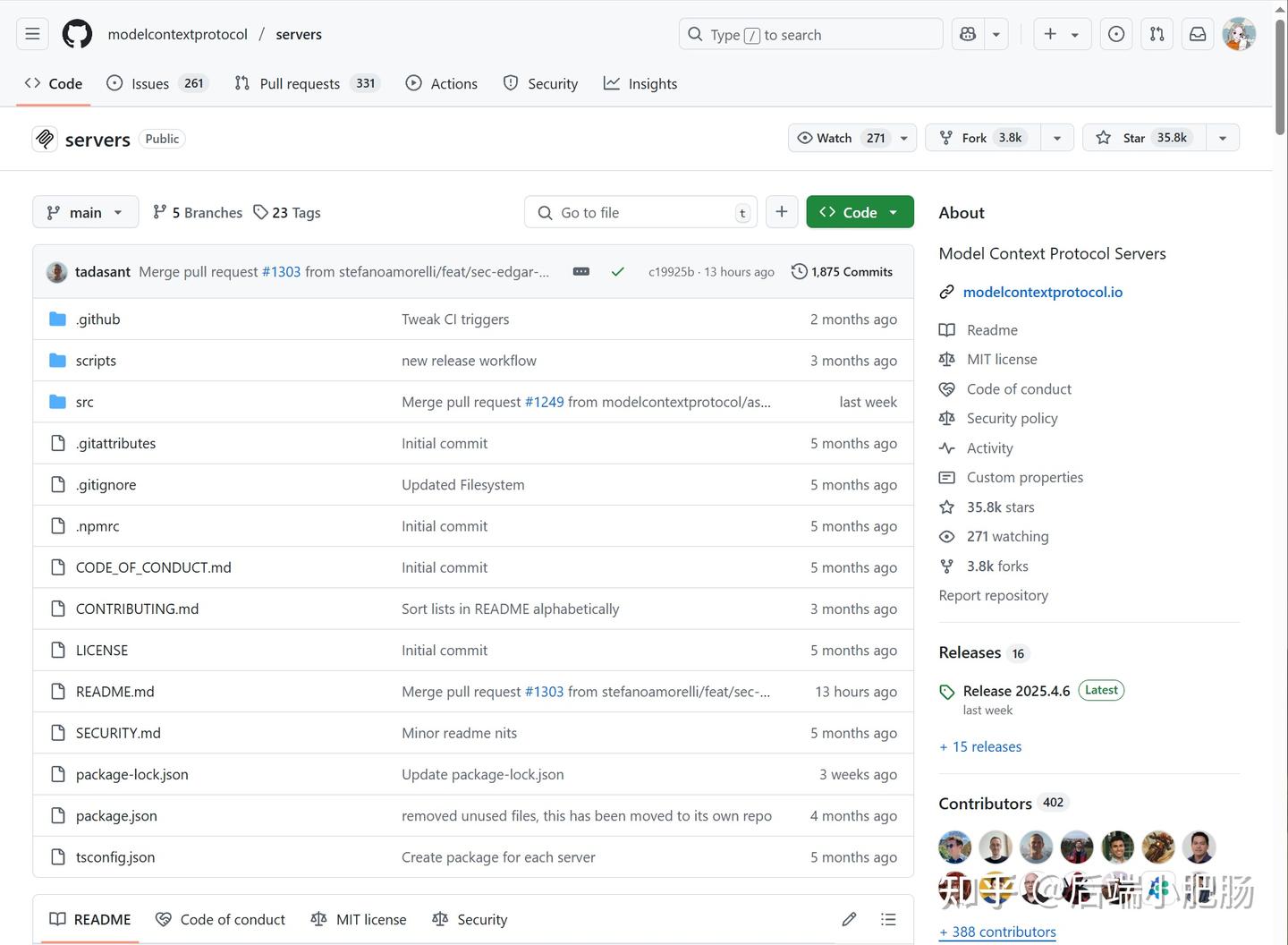Click the Go to file input

tap(641, 212)
